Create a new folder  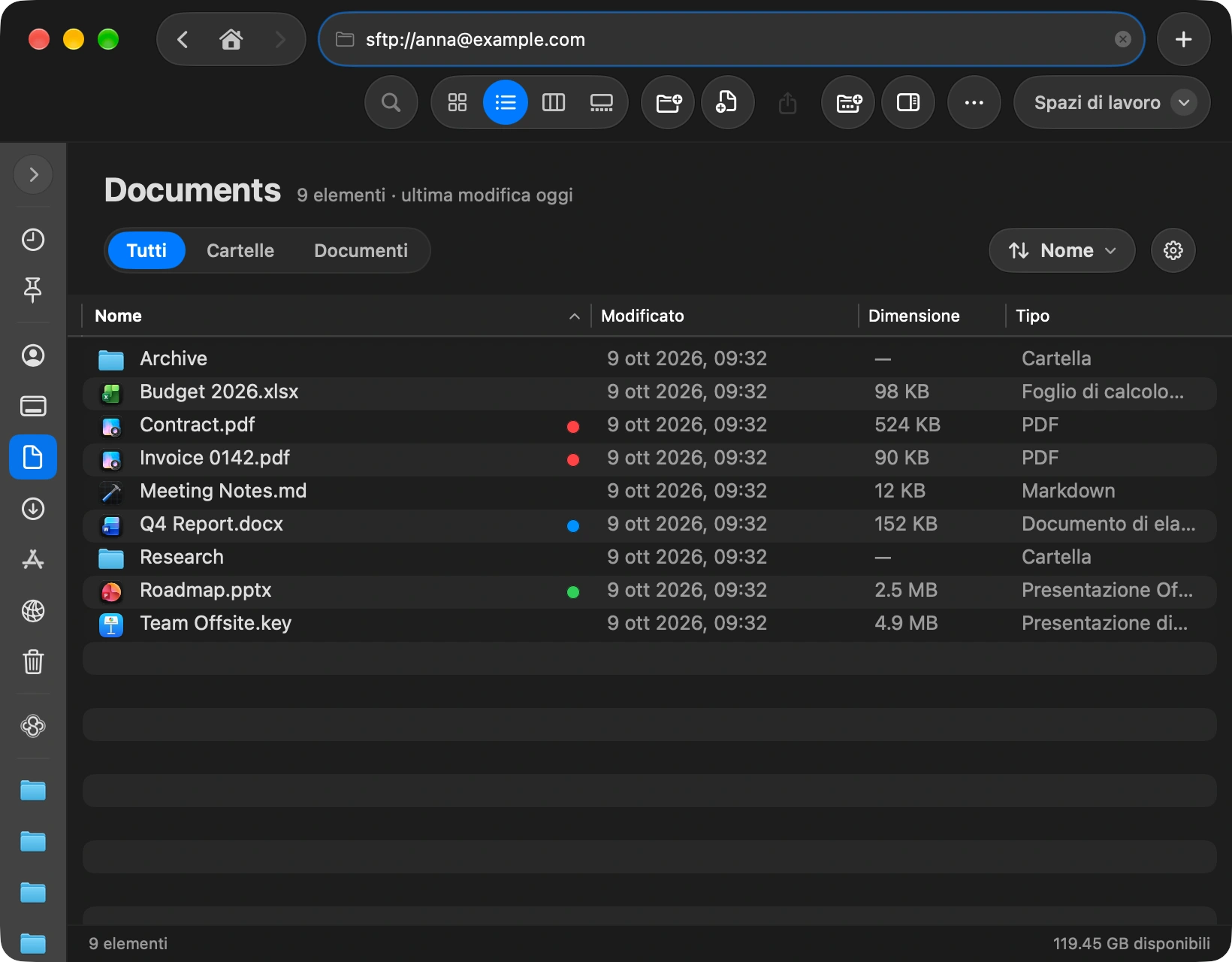click(668, 102)
